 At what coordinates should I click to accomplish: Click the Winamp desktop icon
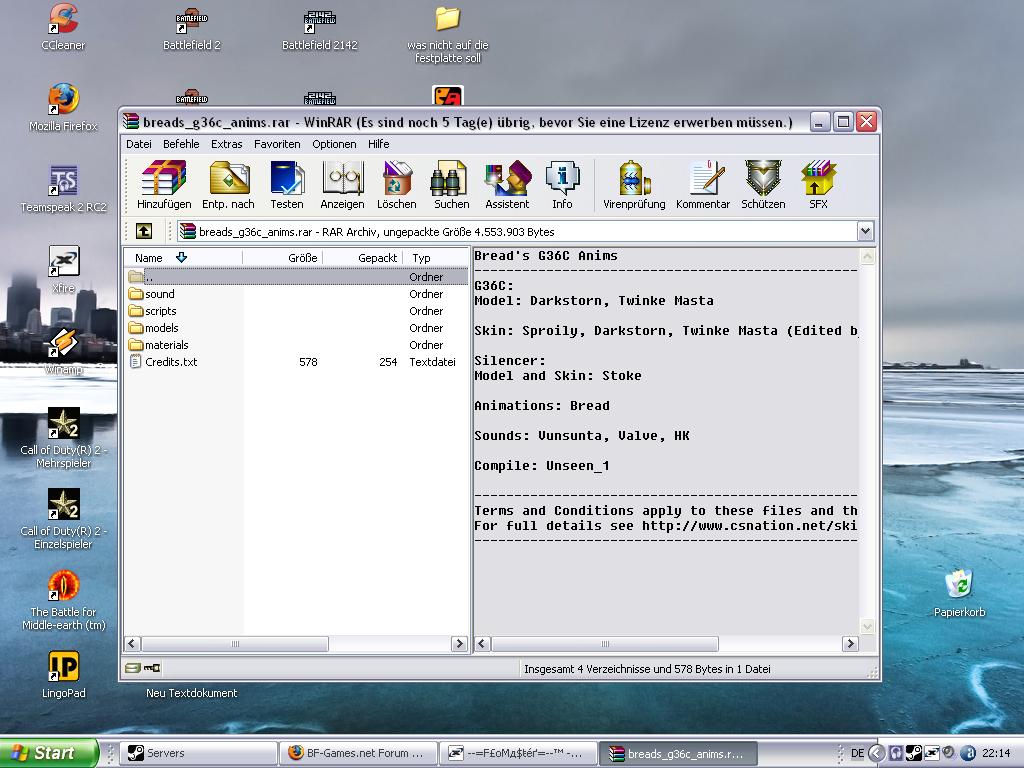(x=63, y=351)
